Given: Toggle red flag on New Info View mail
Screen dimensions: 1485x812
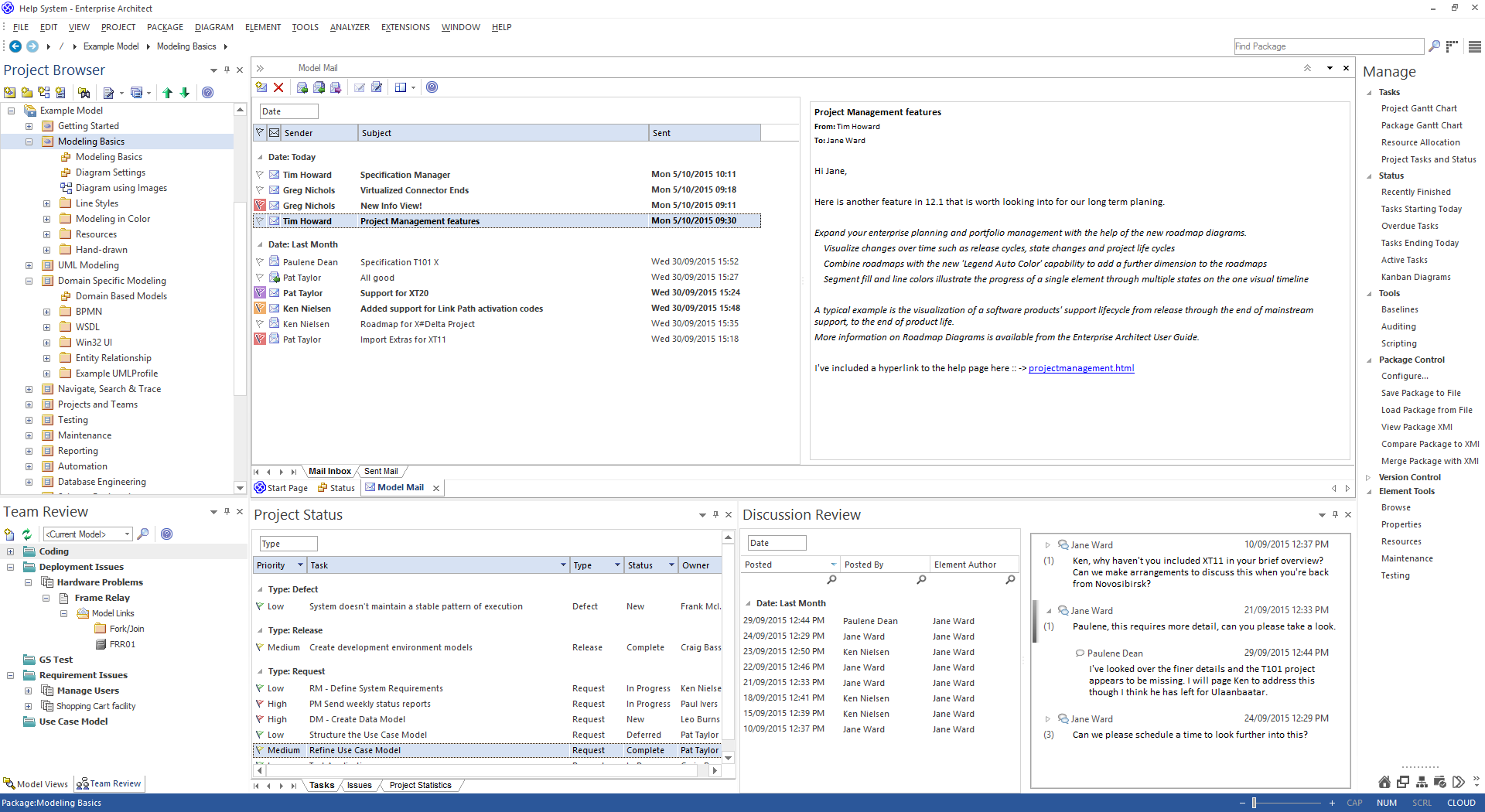Looking at the screenshot, I should (x=260, y=206).
